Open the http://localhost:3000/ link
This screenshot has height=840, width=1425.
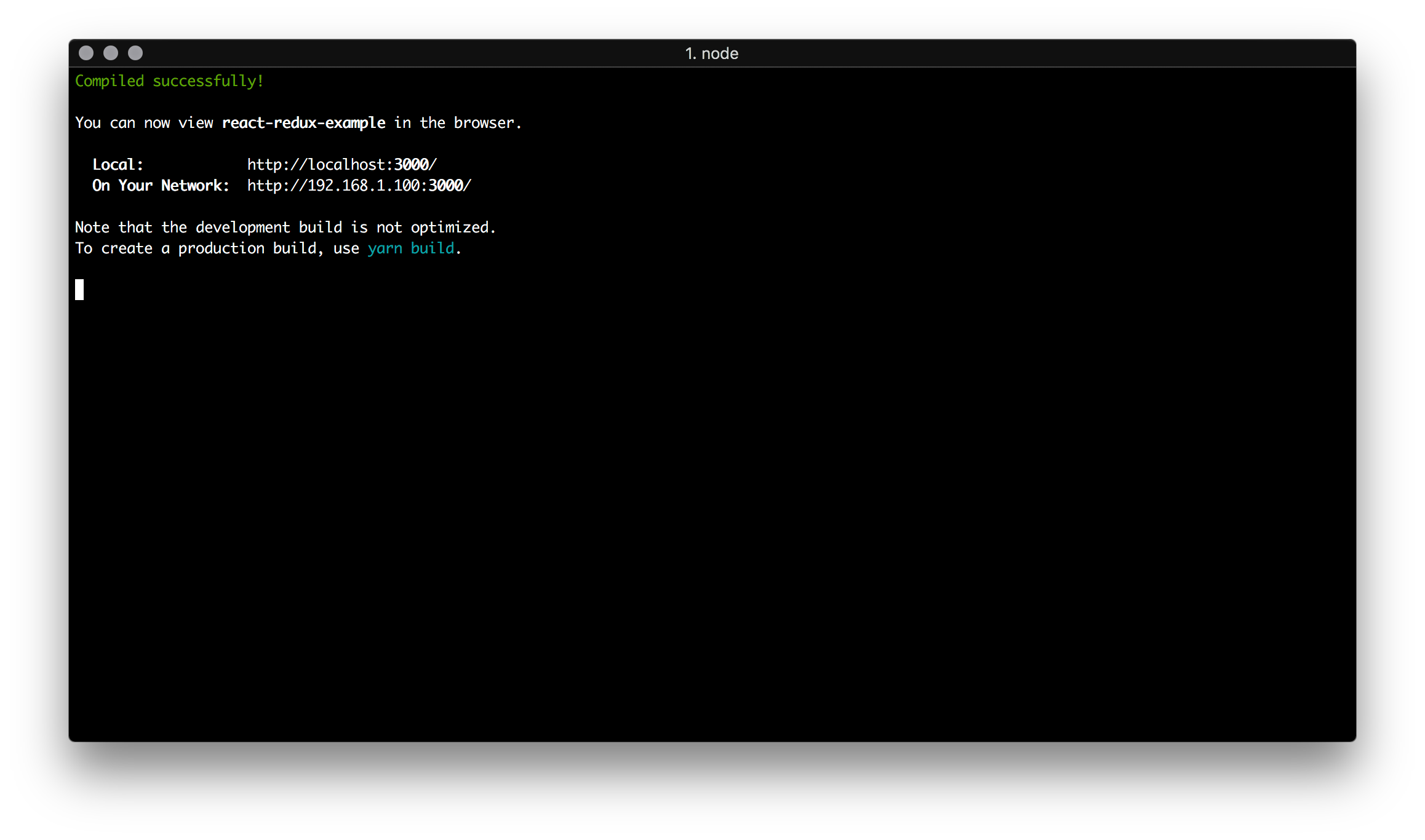(341, 165)
